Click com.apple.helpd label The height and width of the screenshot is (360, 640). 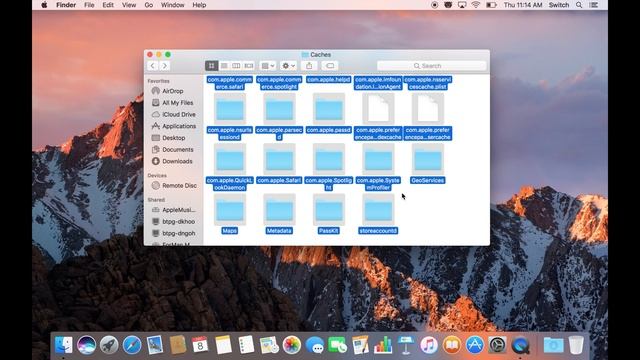tap(329, 80)
